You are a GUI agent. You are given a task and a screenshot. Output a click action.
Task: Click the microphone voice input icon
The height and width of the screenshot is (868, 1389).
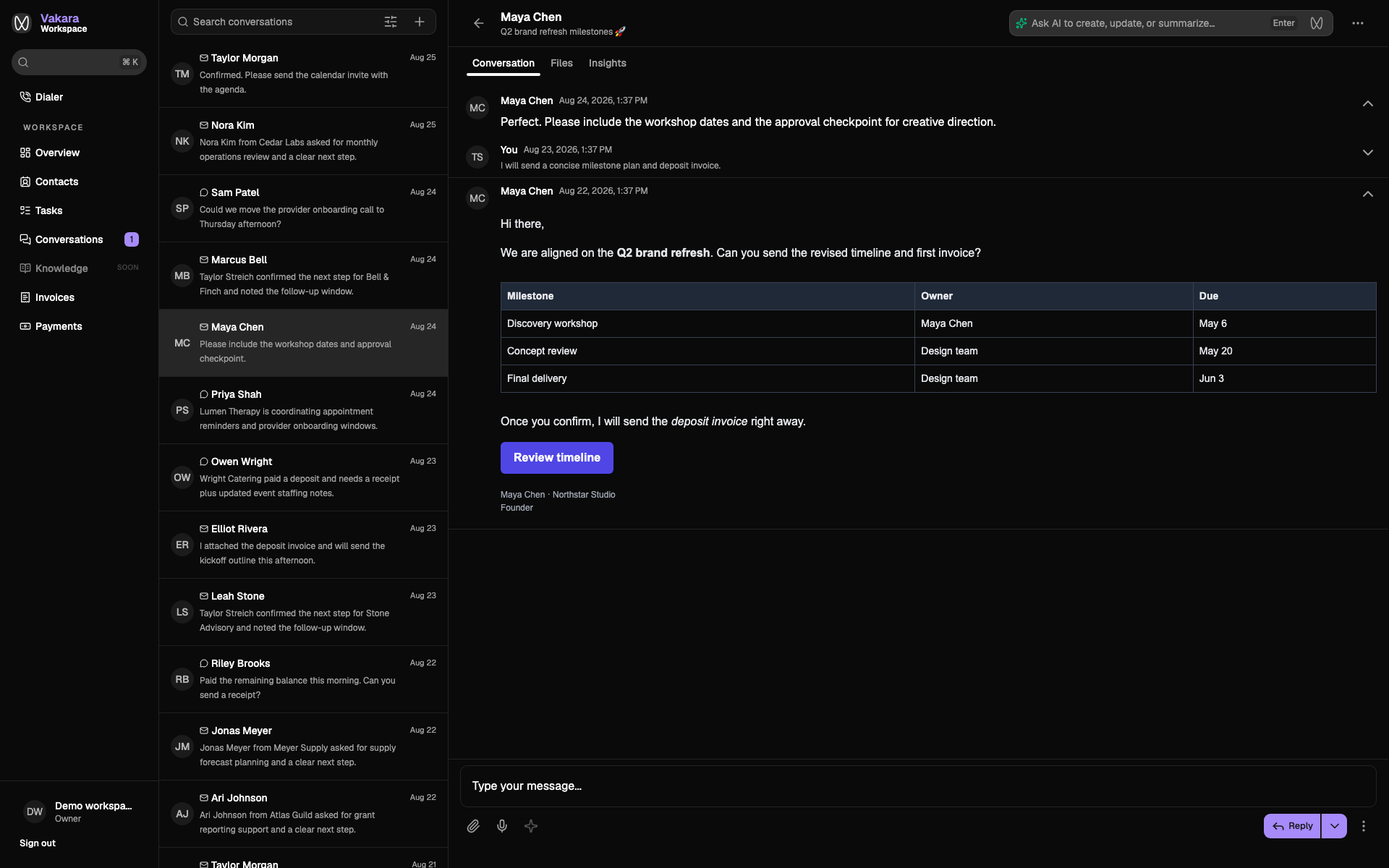(x=502, y=826)
